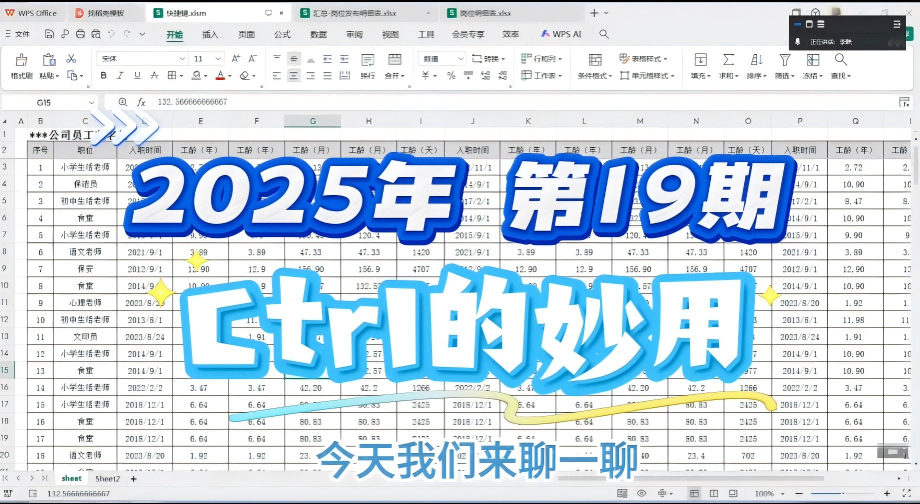This screenshot has width=920, height=504.
Task: Open the Data (数据) ribbon tab
Action: coord(319,35)
